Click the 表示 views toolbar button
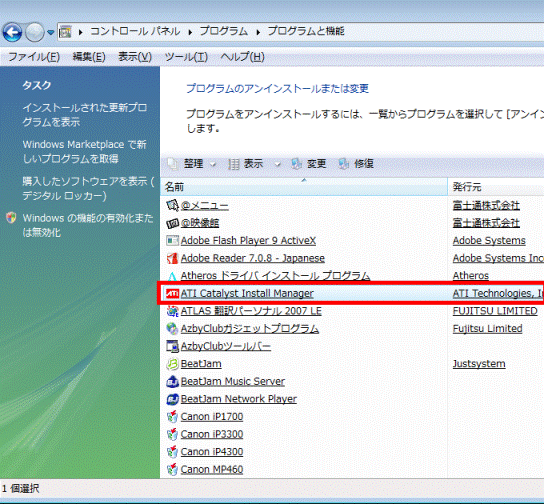This screenshot has width=544, height=504. click(246, 164)
